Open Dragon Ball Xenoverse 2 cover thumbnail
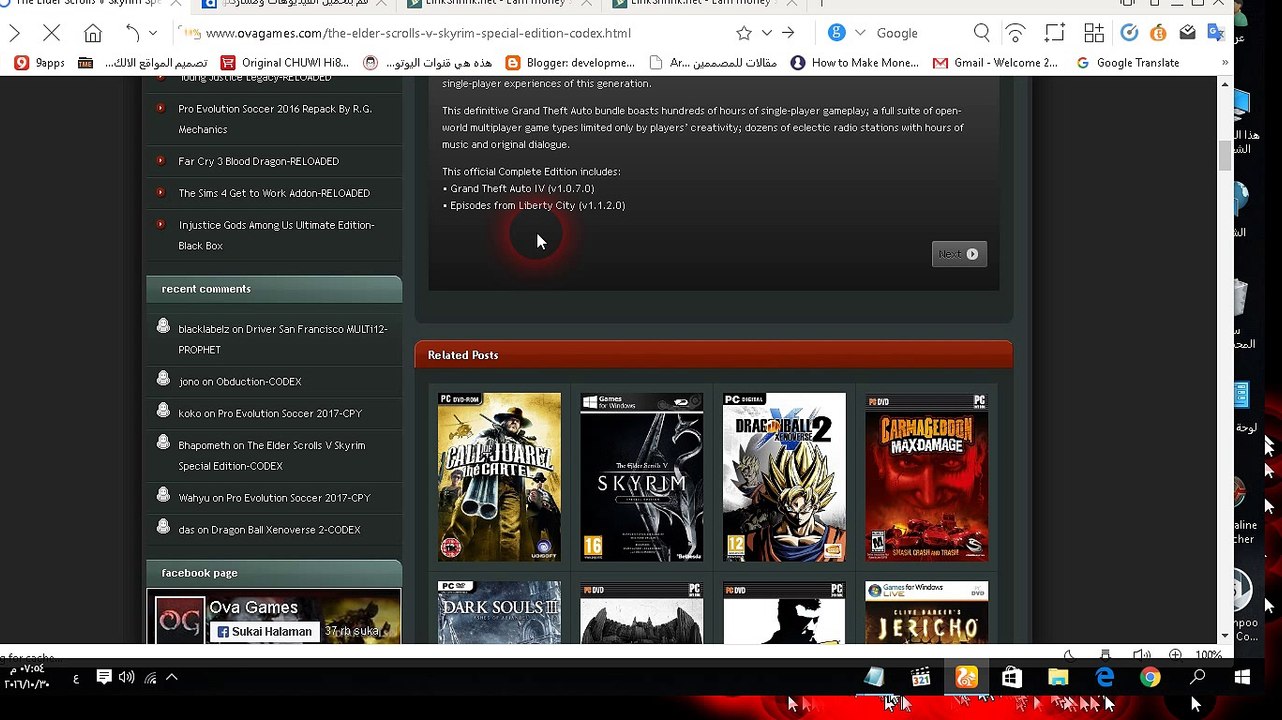 (784, 477)
